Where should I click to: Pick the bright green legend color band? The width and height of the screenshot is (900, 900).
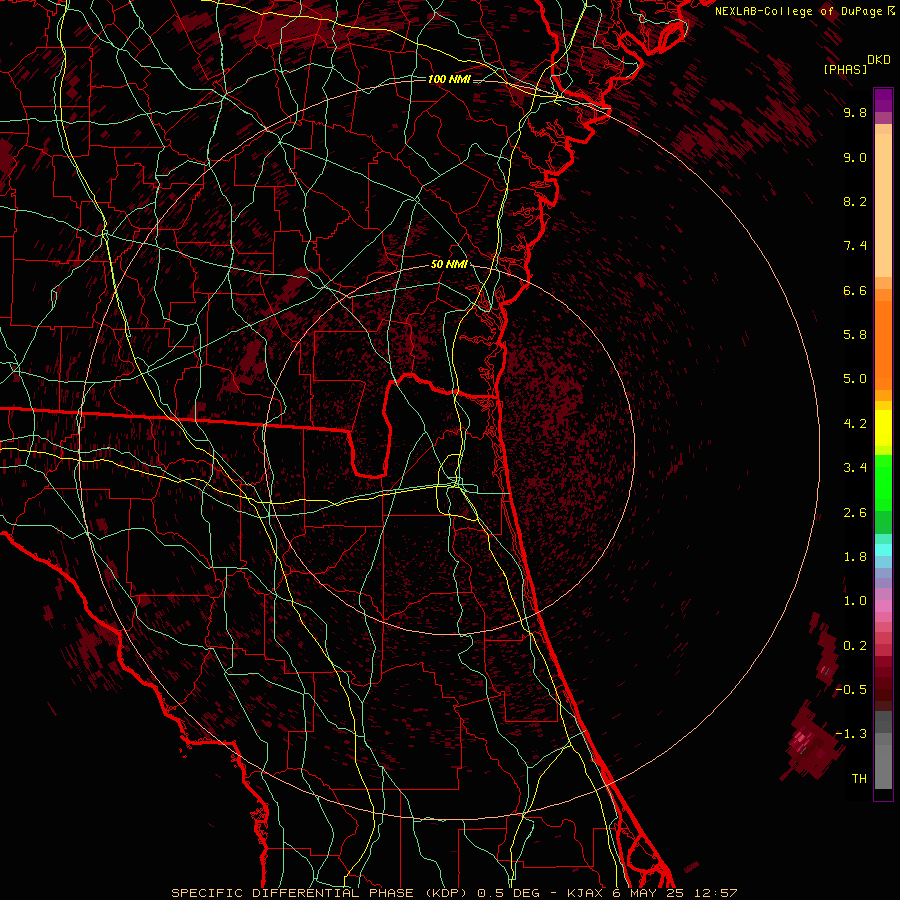pos(883,482)
